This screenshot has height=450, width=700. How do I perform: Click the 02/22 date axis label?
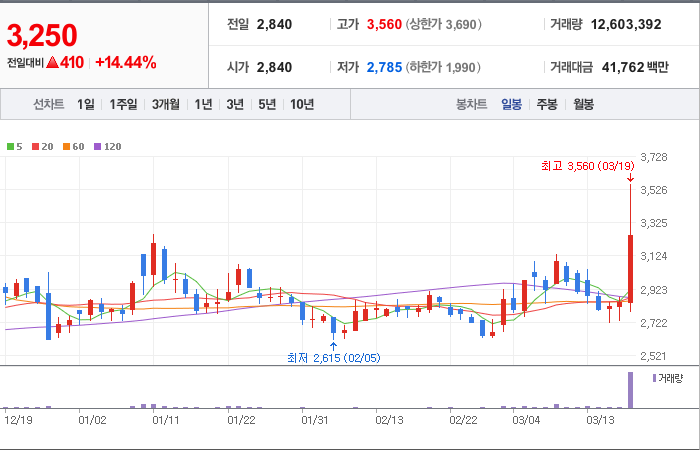point(463,421)
